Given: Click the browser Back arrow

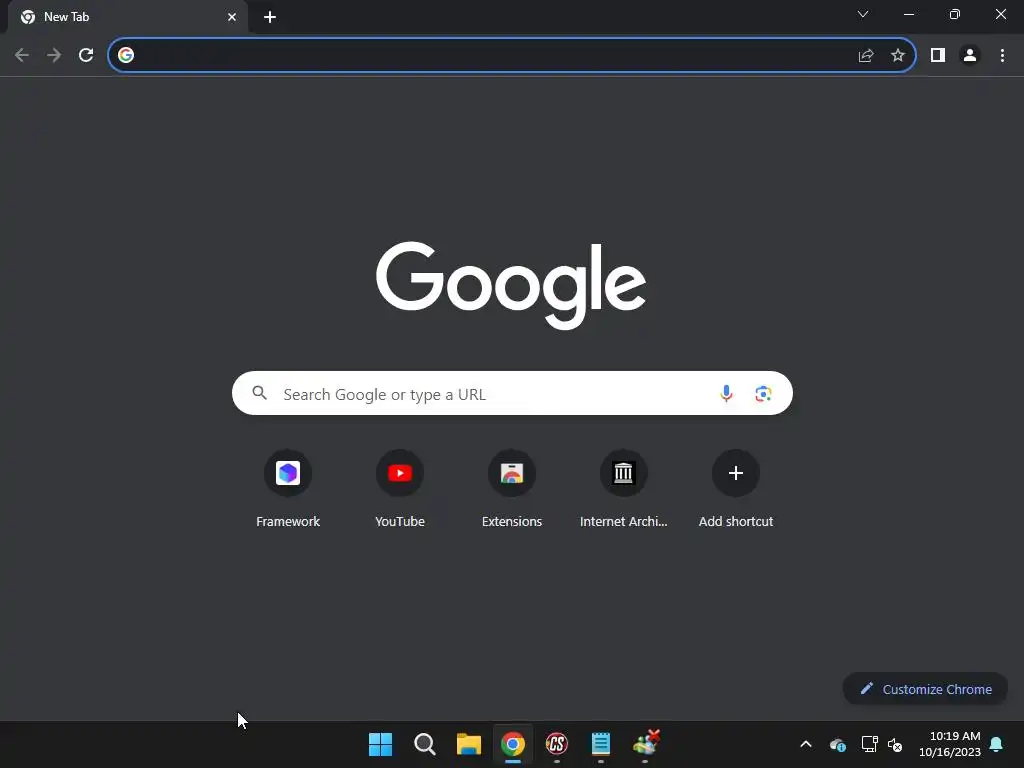Looking at the screenshot, I should tap(22, 55).
